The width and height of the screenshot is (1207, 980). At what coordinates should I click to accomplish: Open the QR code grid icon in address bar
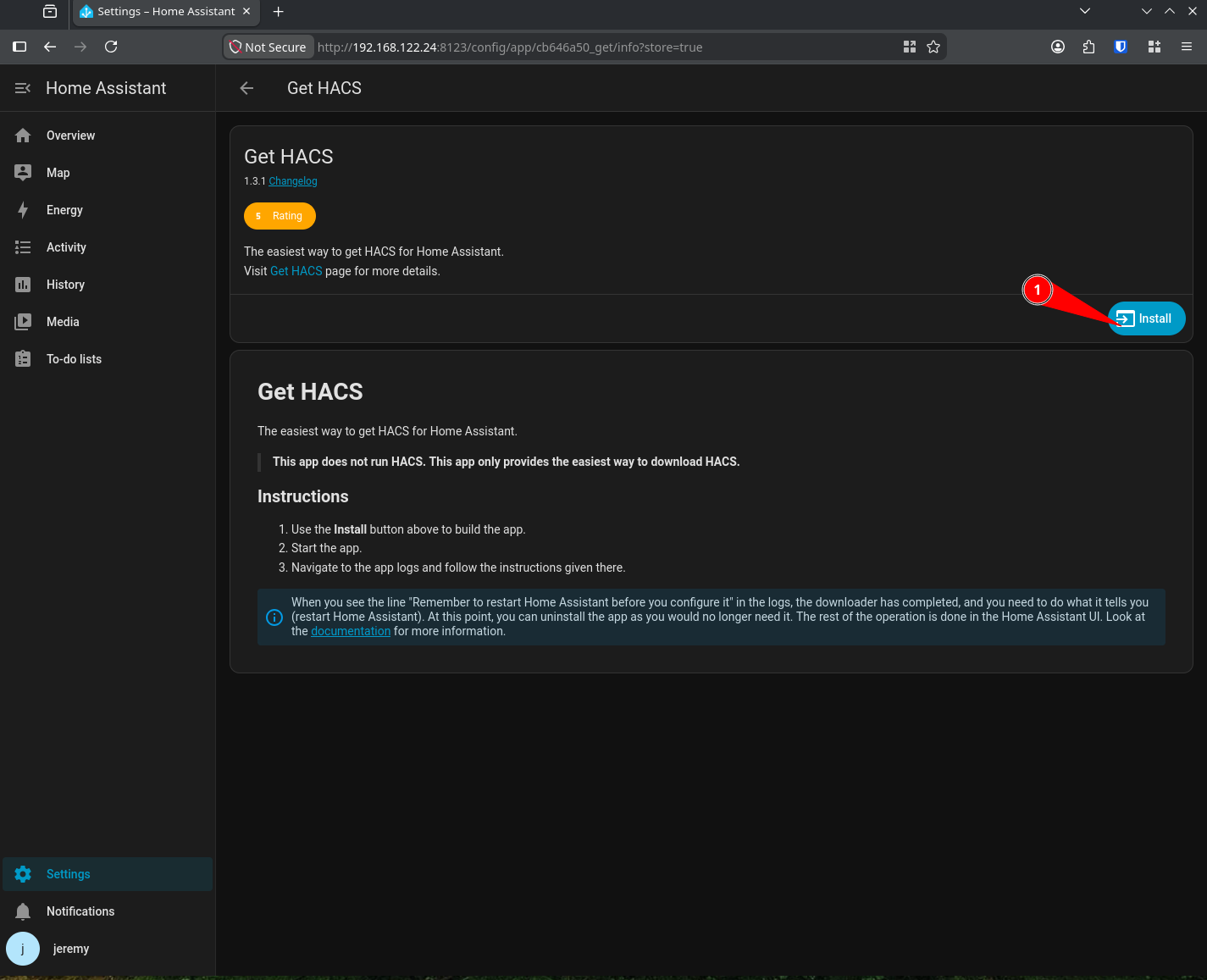coord(910,47)
